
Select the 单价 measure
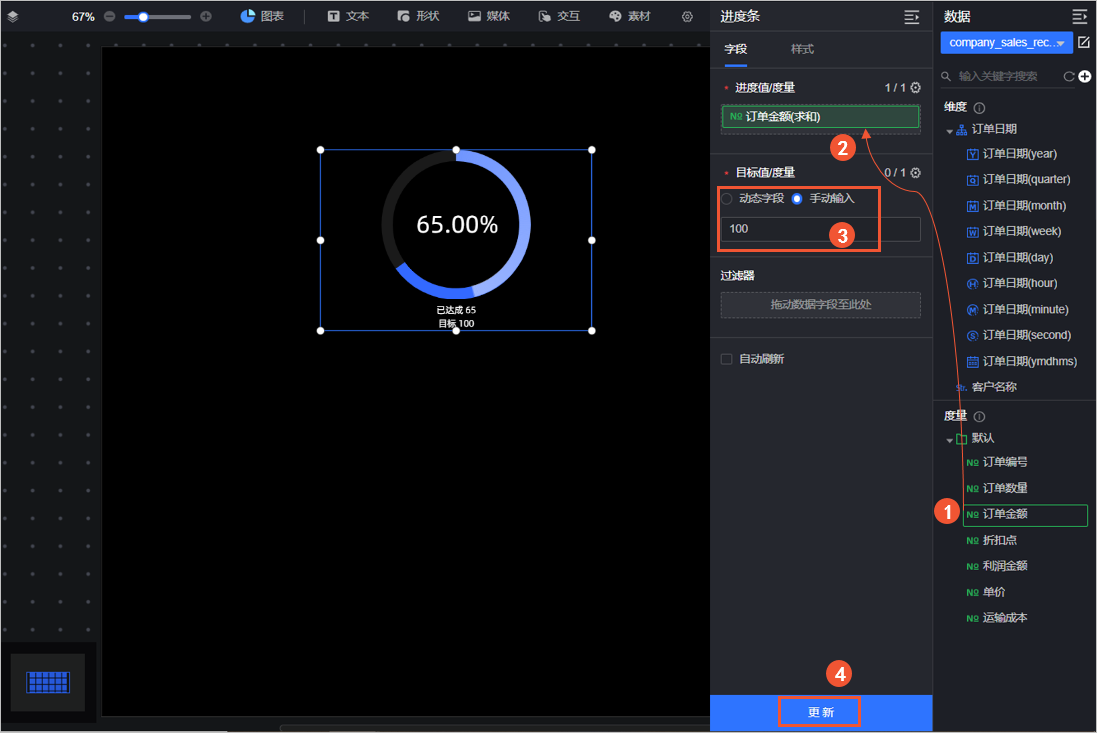point(986,592)
